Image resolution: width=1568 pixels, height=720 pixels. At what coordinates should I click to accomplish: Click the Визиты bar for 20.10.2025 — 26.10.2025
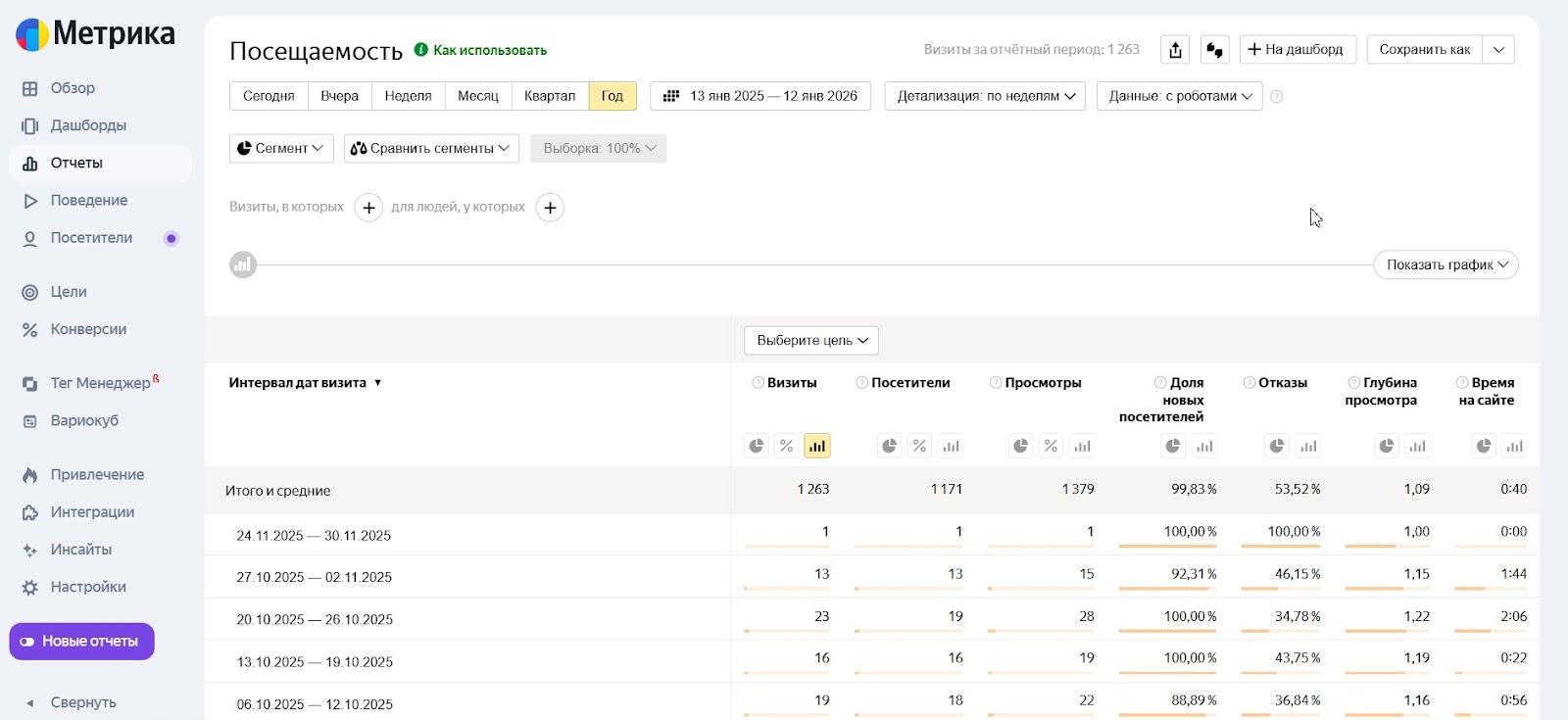786,631
